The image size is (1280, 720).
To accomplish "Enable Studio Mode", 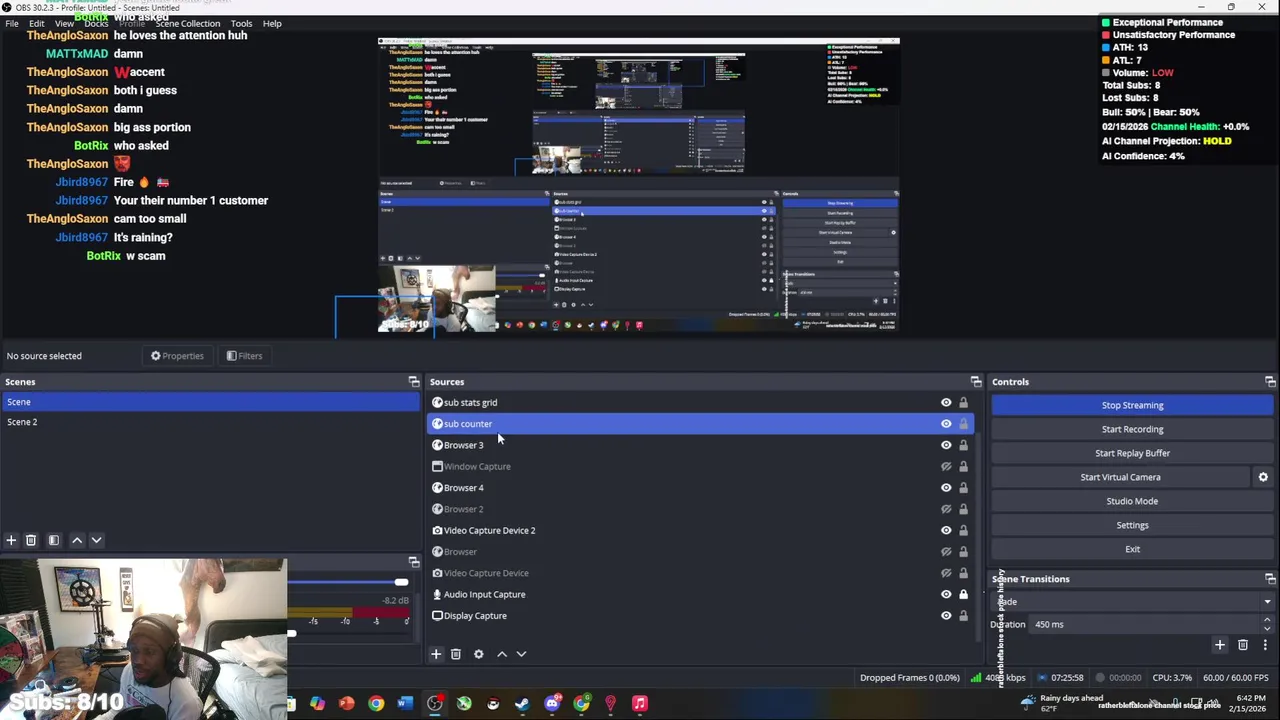I will tap(1133, 501).
